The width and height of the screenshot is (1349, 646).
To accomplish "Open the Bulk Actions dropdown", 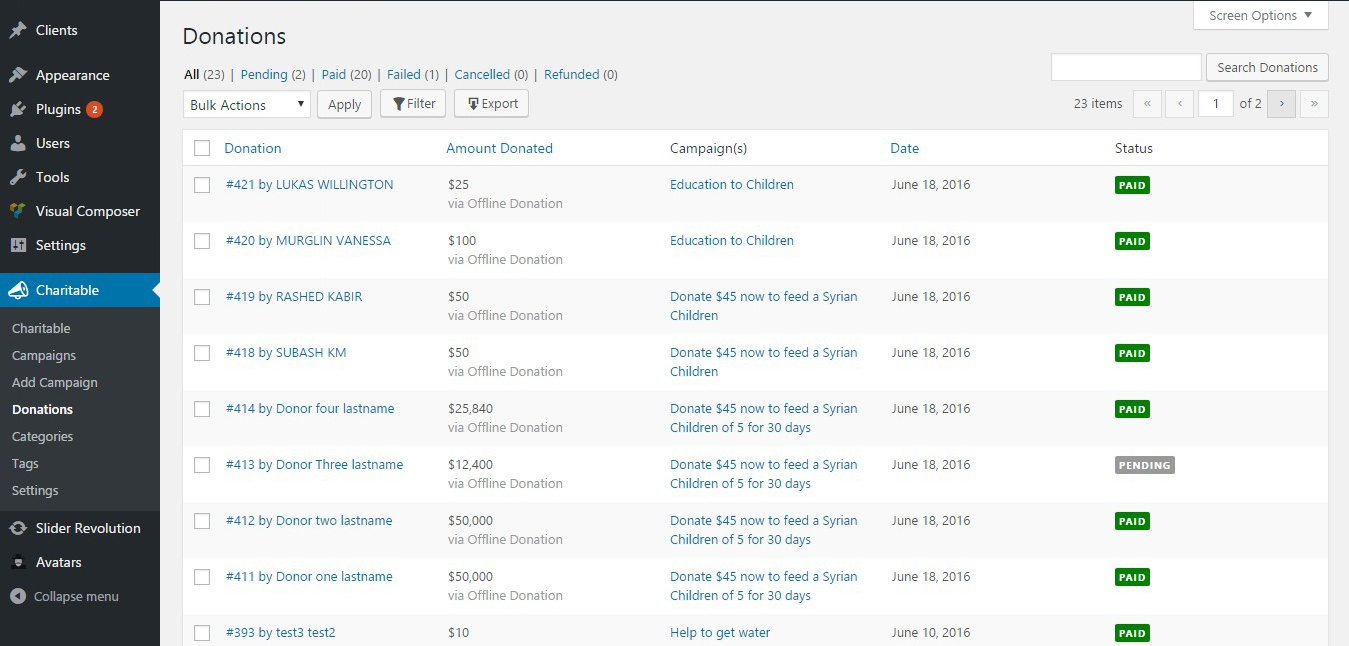I will tap(247, 105).
